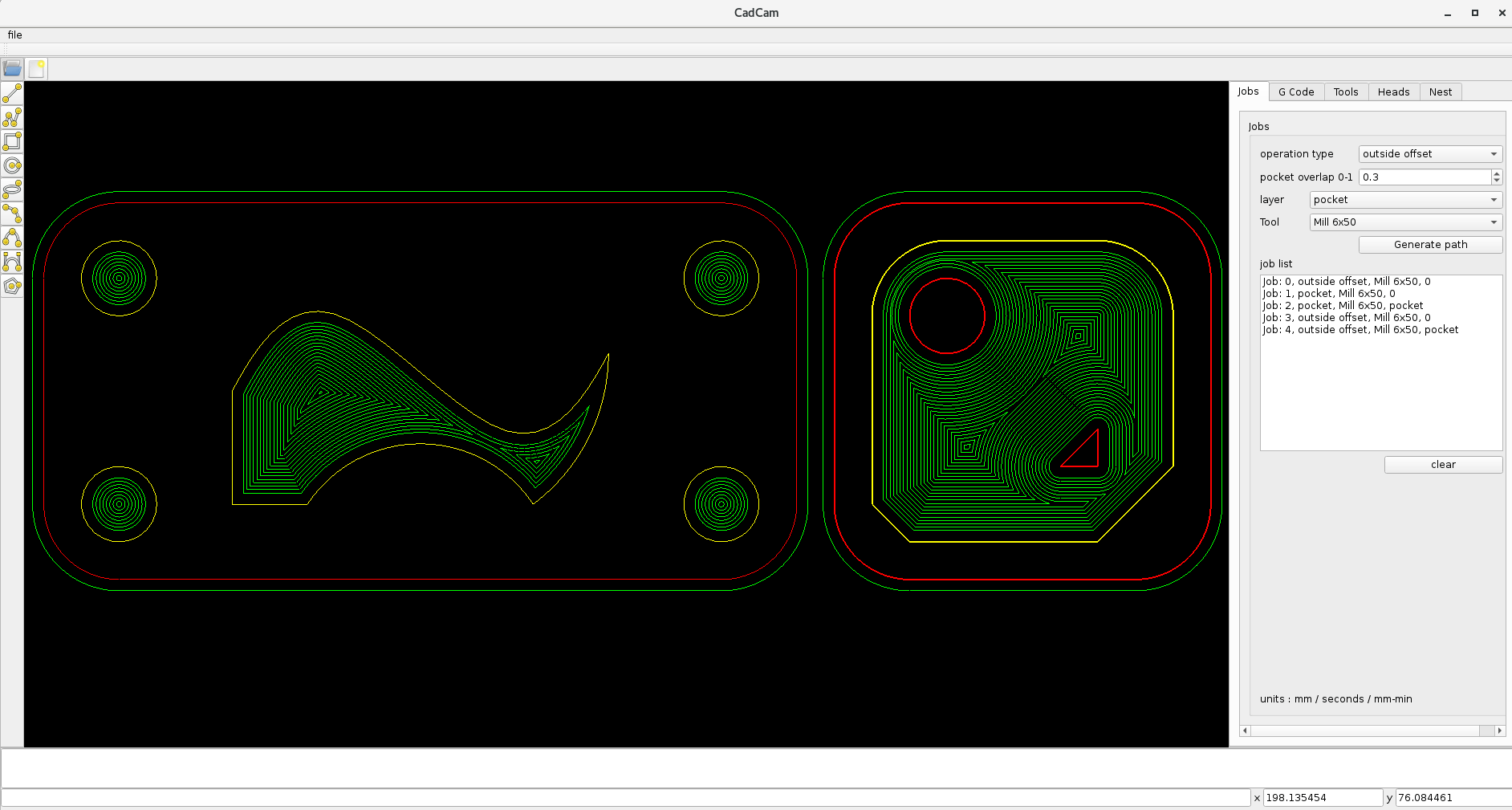The image size is (1512, 810).
Task: Select Job 2 pocket in the job list
Action: pos(1343,306)
